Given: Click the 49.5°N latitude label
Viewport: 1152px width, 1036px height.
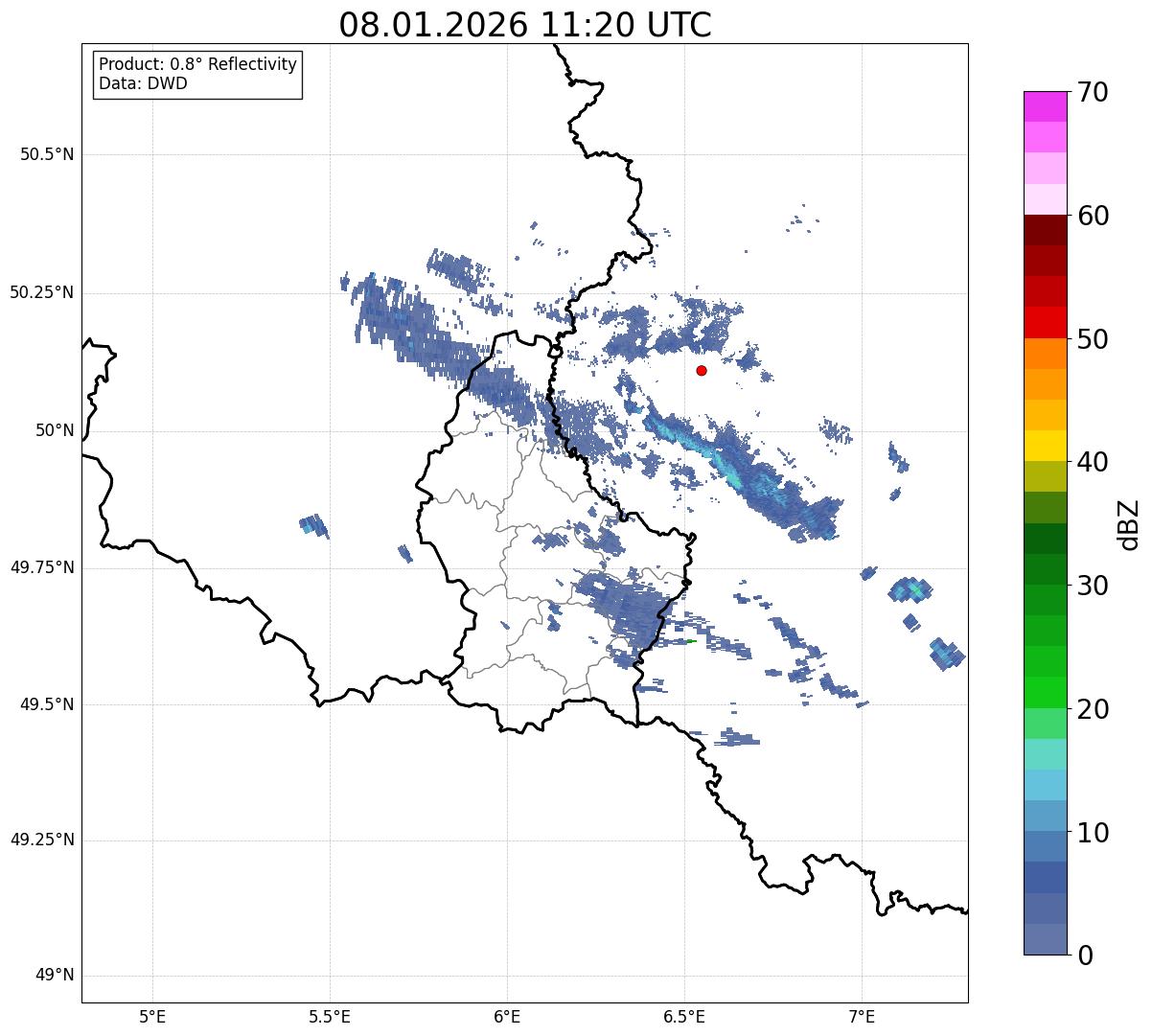Looking at the screenshot, I should click(x=47, y=704).
